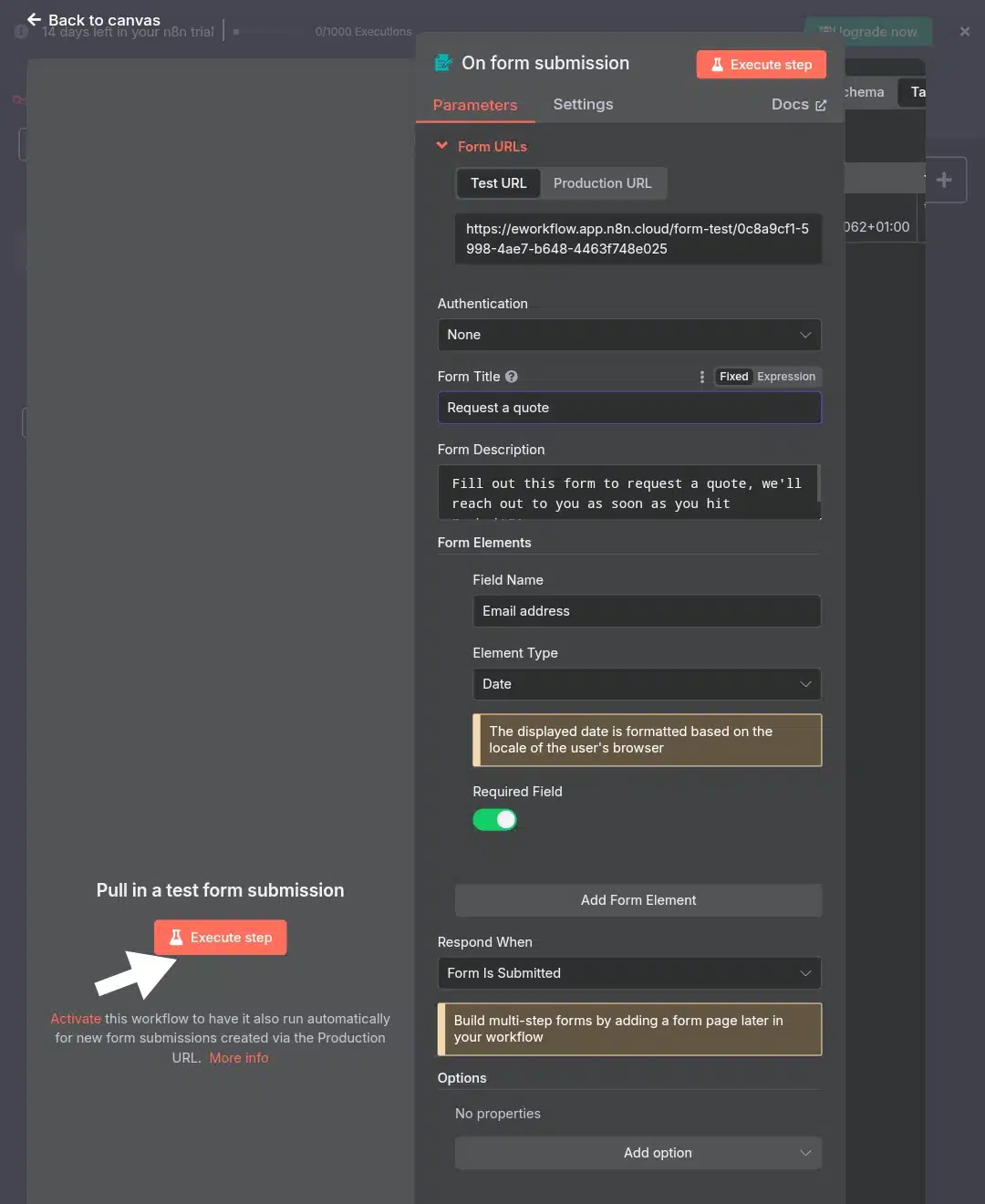Click the plus button on right panel
Viewport: 985px width, 1204px height.
[x=944, y=180]
